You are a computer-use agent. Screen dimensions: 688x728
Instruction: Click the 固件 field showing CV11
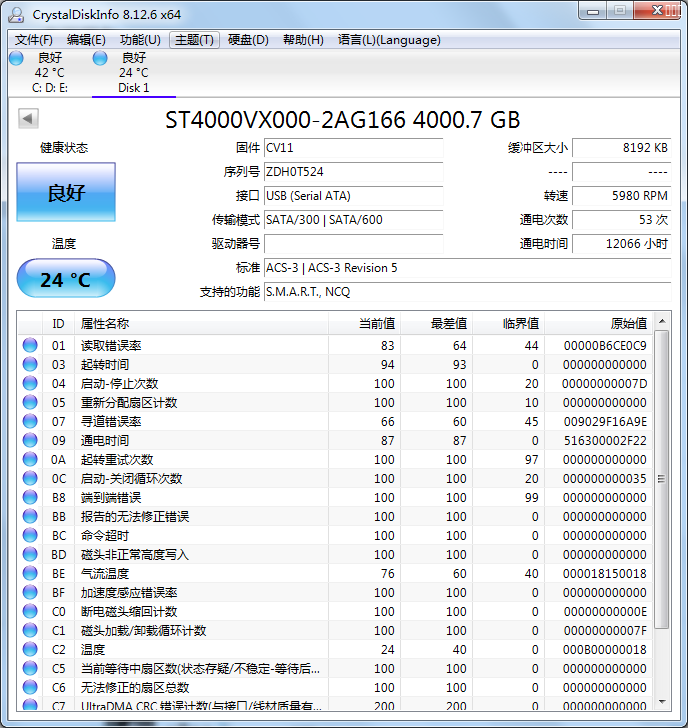tap(353, 148)
